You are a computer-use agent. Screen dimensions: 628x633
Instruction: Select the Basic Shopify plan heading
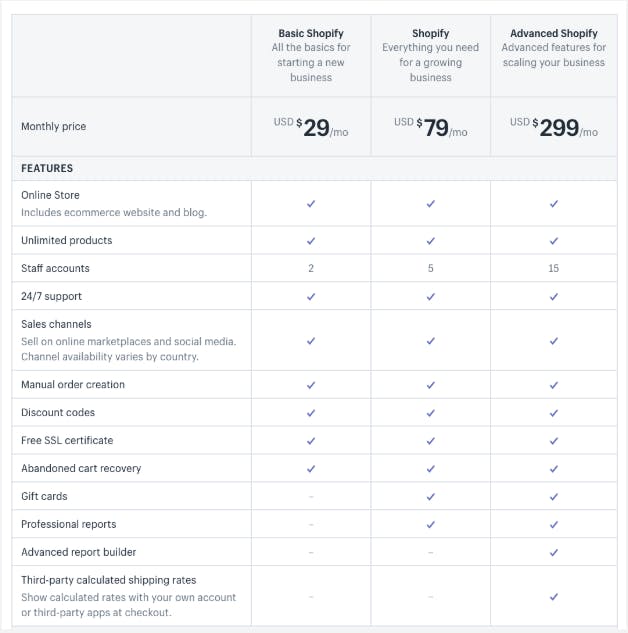311,33
